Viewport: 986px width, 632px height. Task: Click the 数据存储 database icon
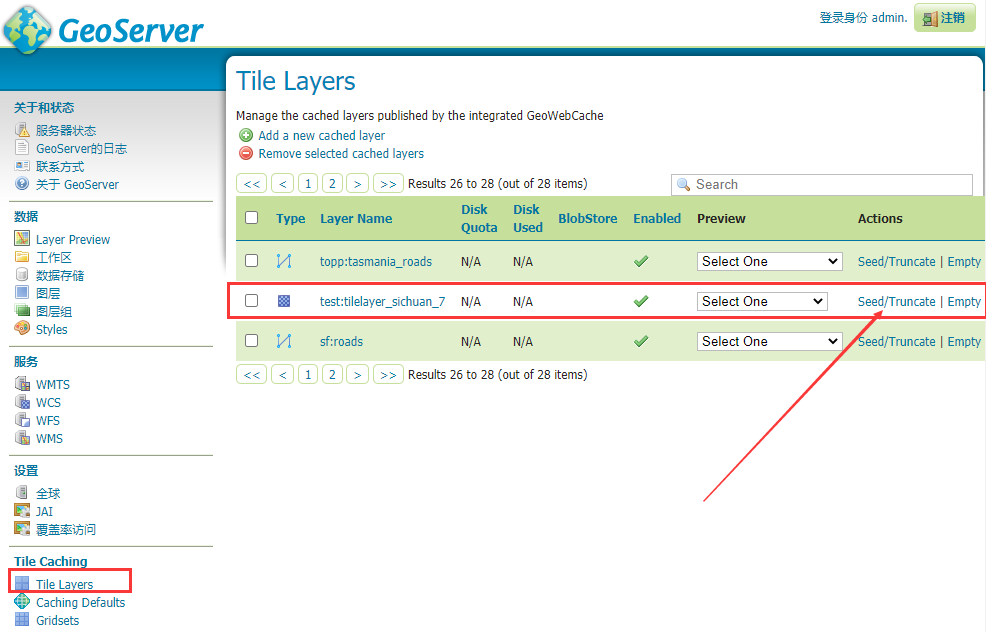[22, 275]
